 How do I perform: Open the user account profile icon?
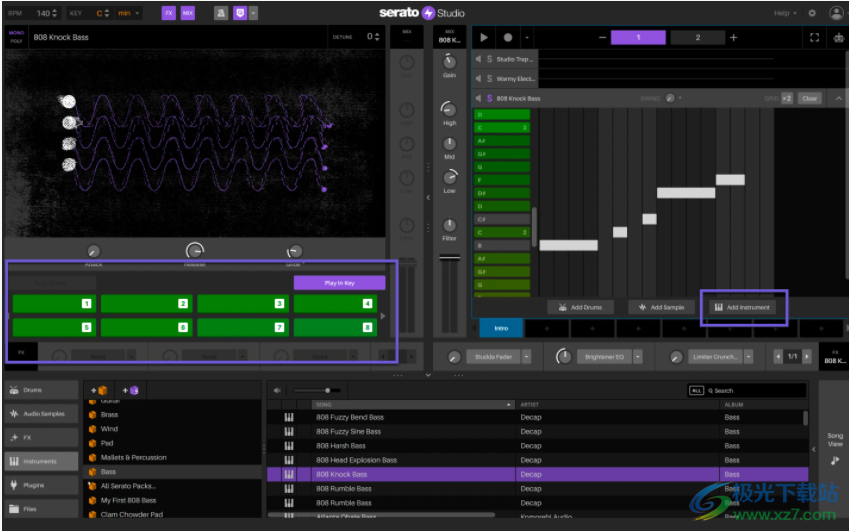click(836, 13)
